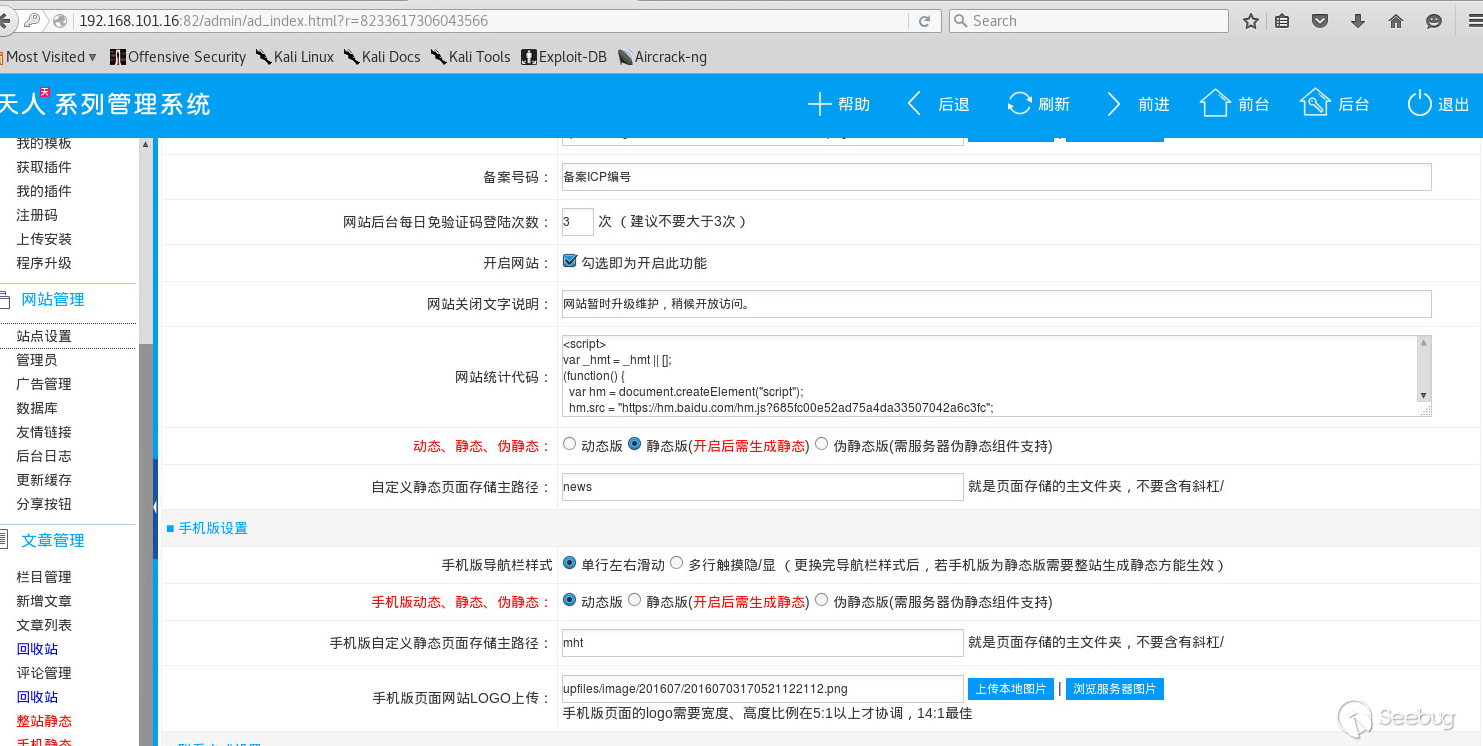Click 文章管理 section document icon
Viewport: 1483px width, 746px height.
click(4, 540)
